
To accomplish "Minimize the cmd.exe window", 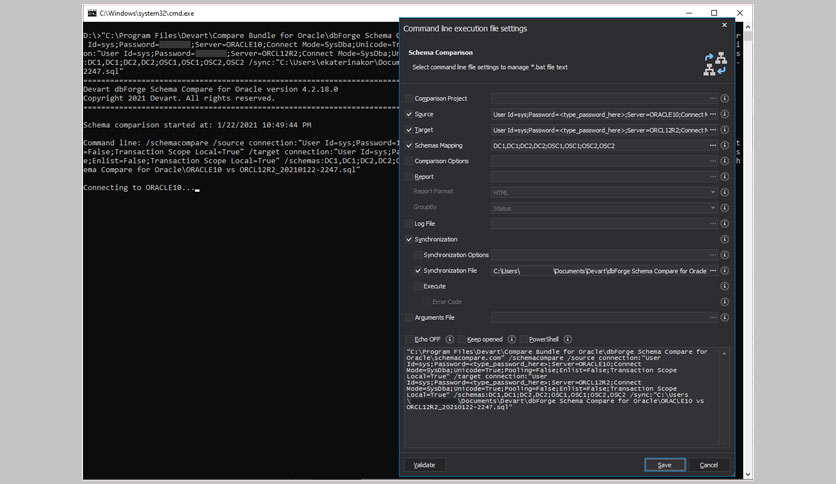I will 689,13.
